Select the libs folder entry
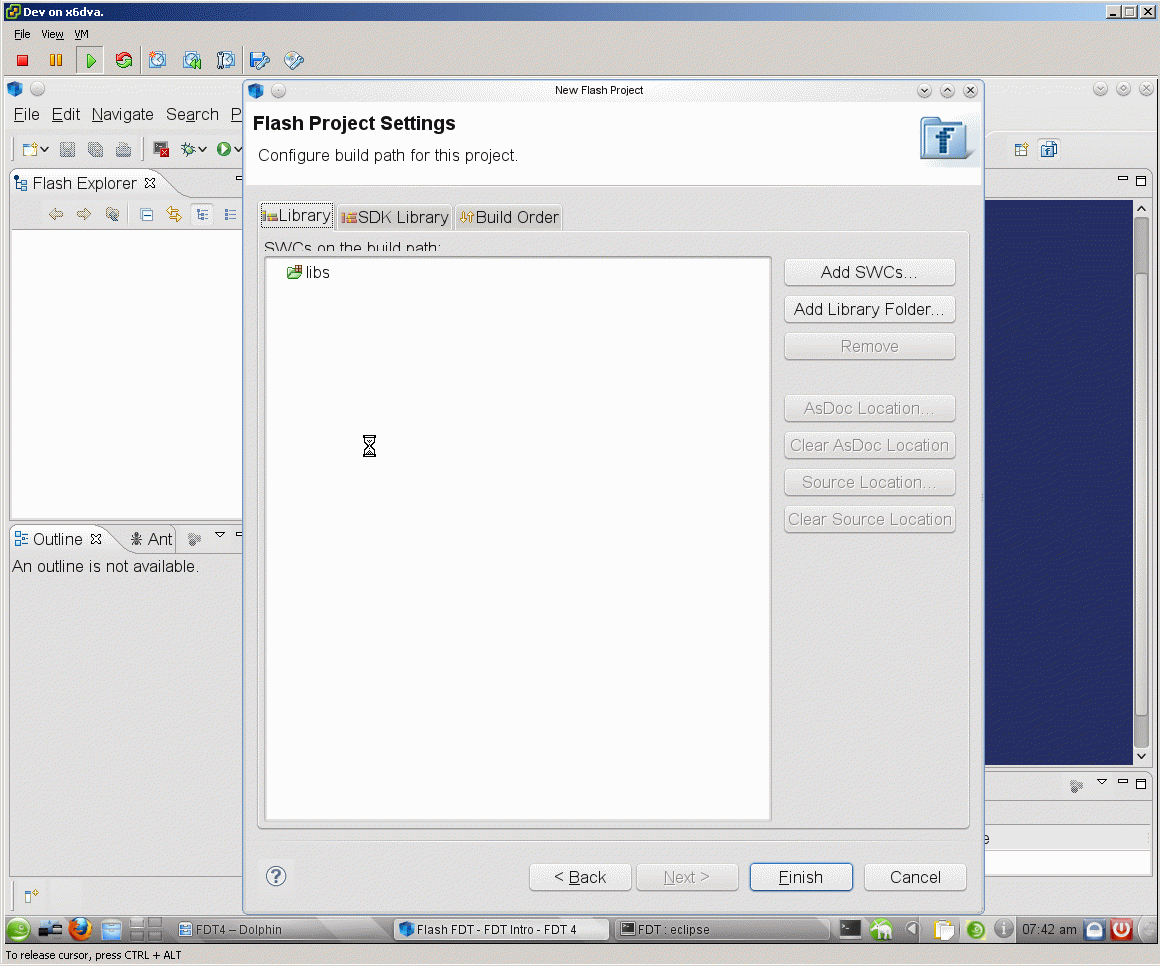Screen dimensions: 1160x966 coord(308,272)
